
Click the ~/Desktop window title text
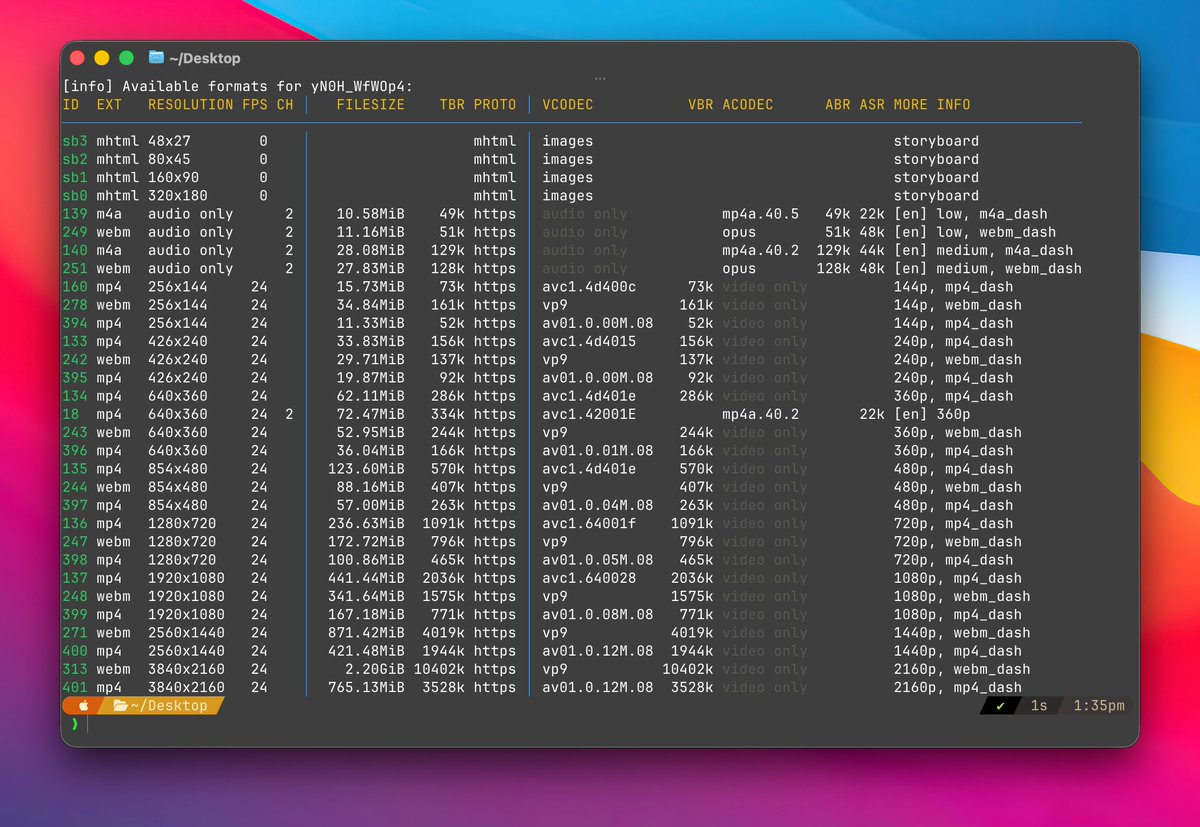(x=205, y=58)
